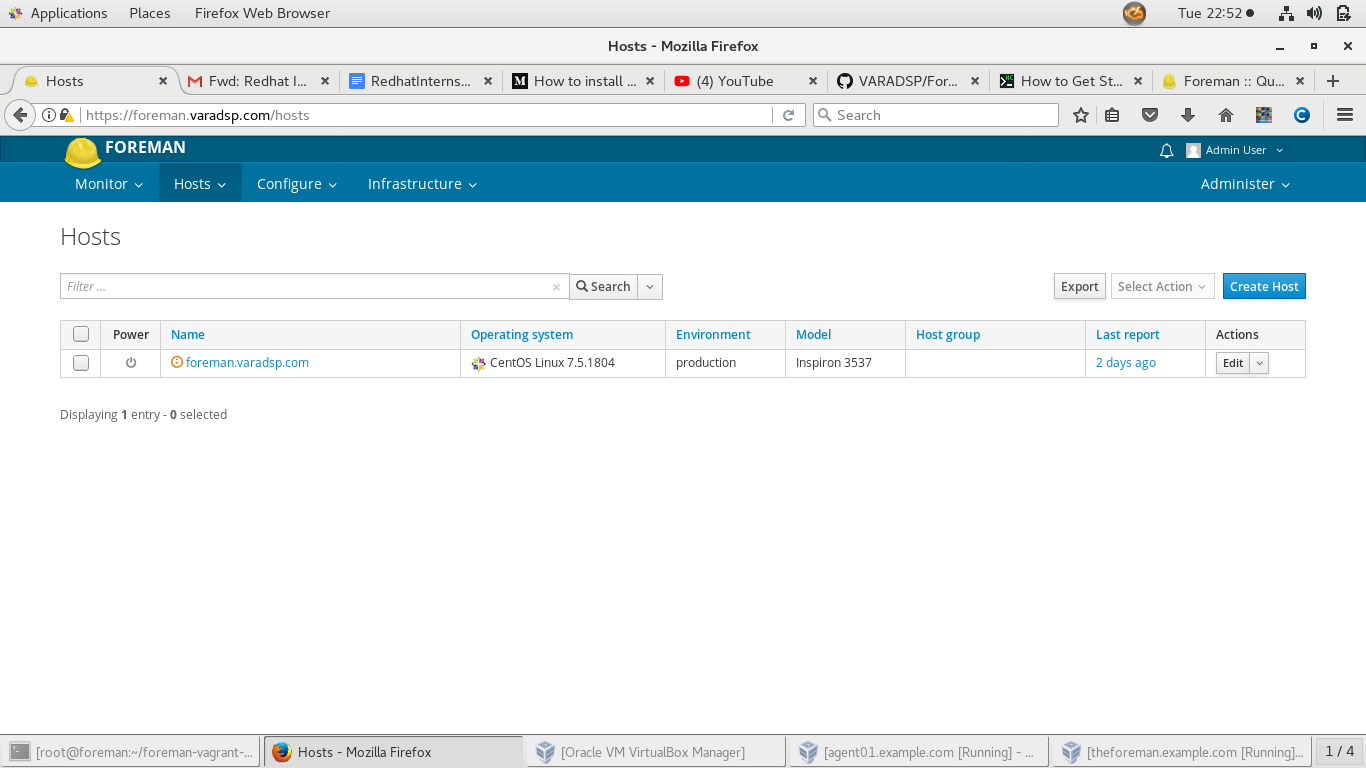This screenshot has height=768, width=1366.
Task: Click the orange tray application icon
Action: [x=1134, y=13]
